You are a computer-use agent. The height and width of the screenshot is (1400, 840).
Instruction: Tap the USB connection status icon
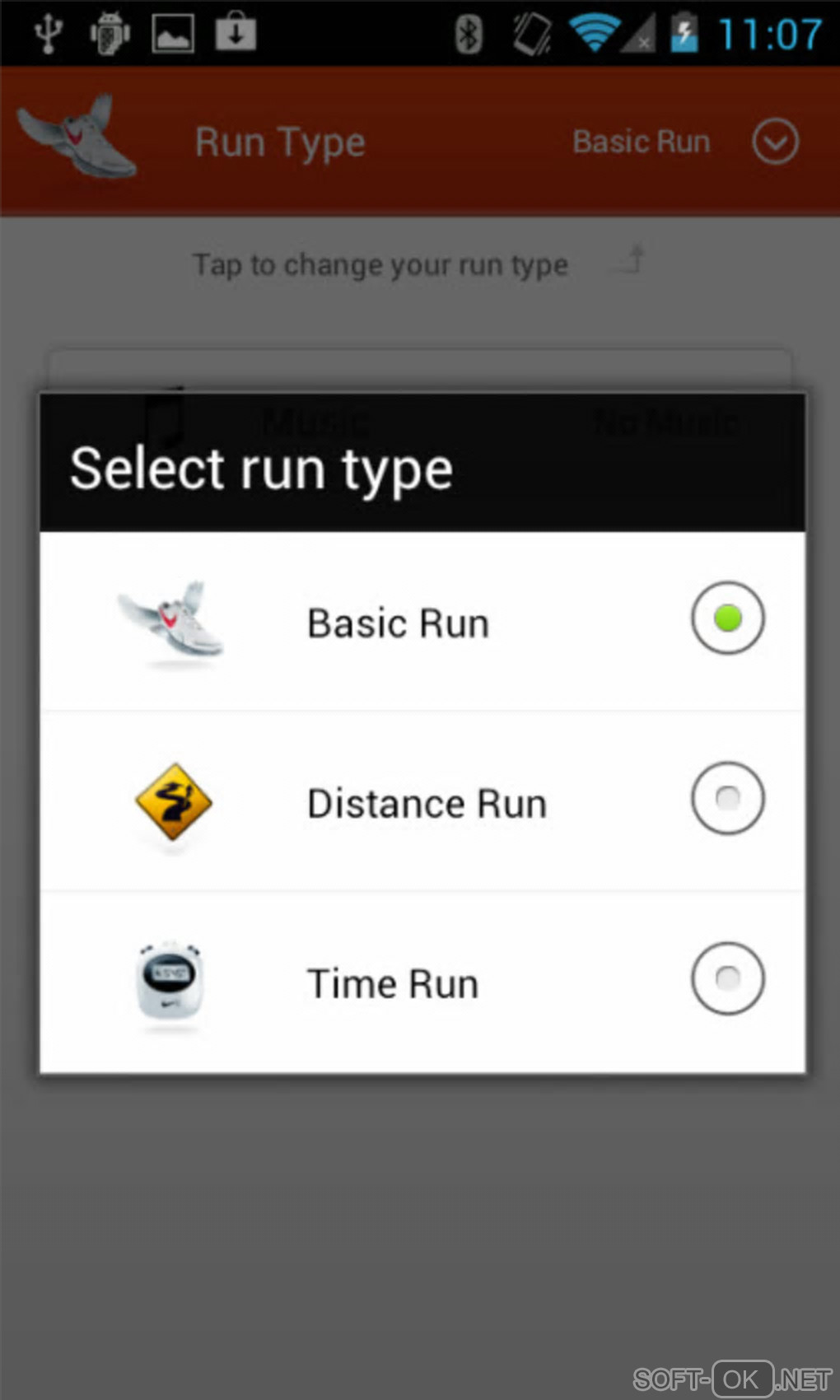pos(49,33)
